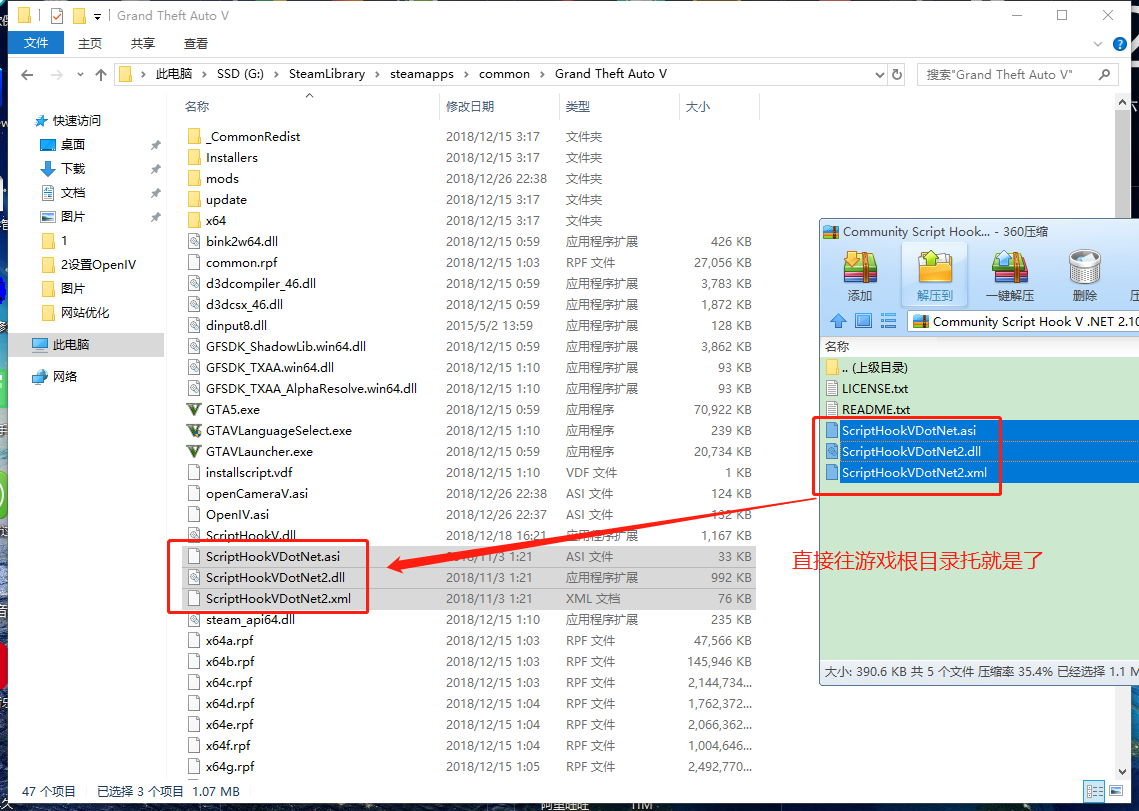Viewport: 1139px width, 811px height.
Task: Open the 共享 ribbon tab
Action: (142, 44)
